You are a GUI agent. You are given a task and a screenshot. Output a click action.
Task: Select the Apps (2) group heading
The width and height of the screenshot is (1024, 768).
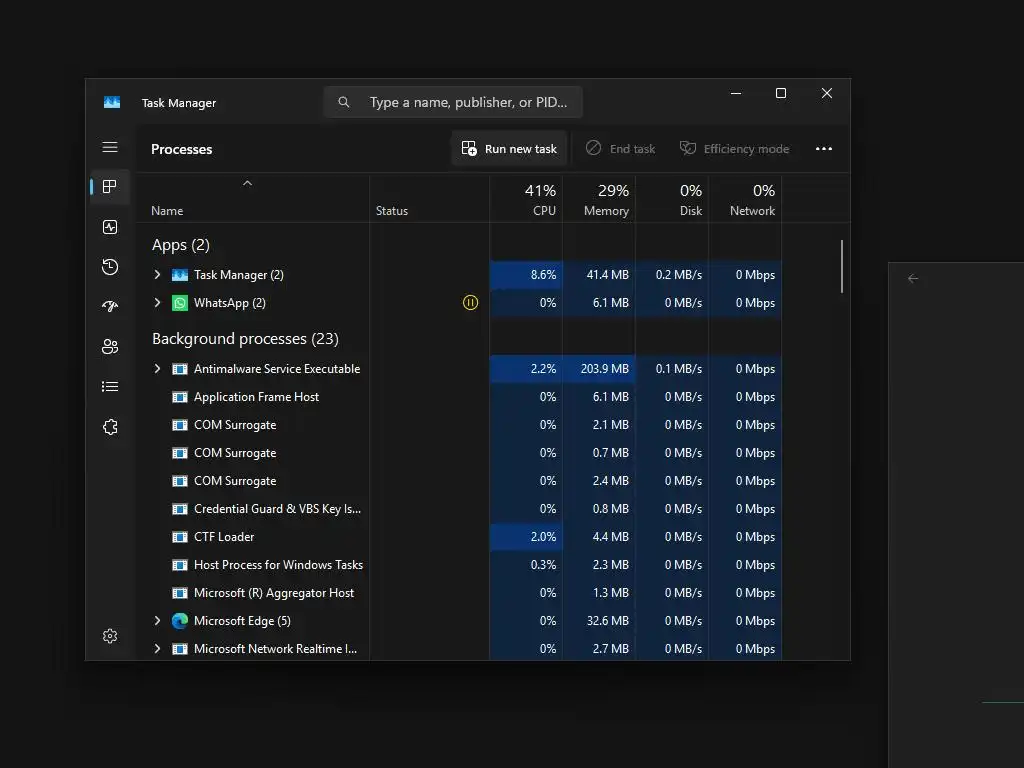[x=181, y=245]
